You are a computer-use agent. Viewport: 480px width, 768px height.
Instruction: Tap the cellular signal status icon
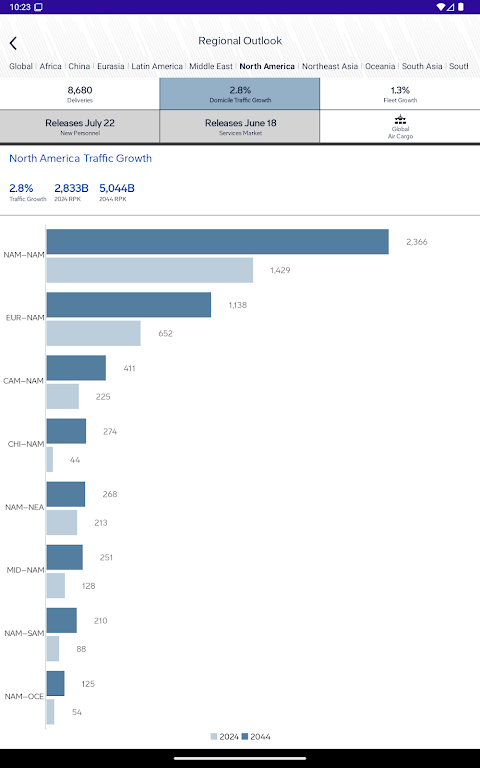tap(450, 7)
